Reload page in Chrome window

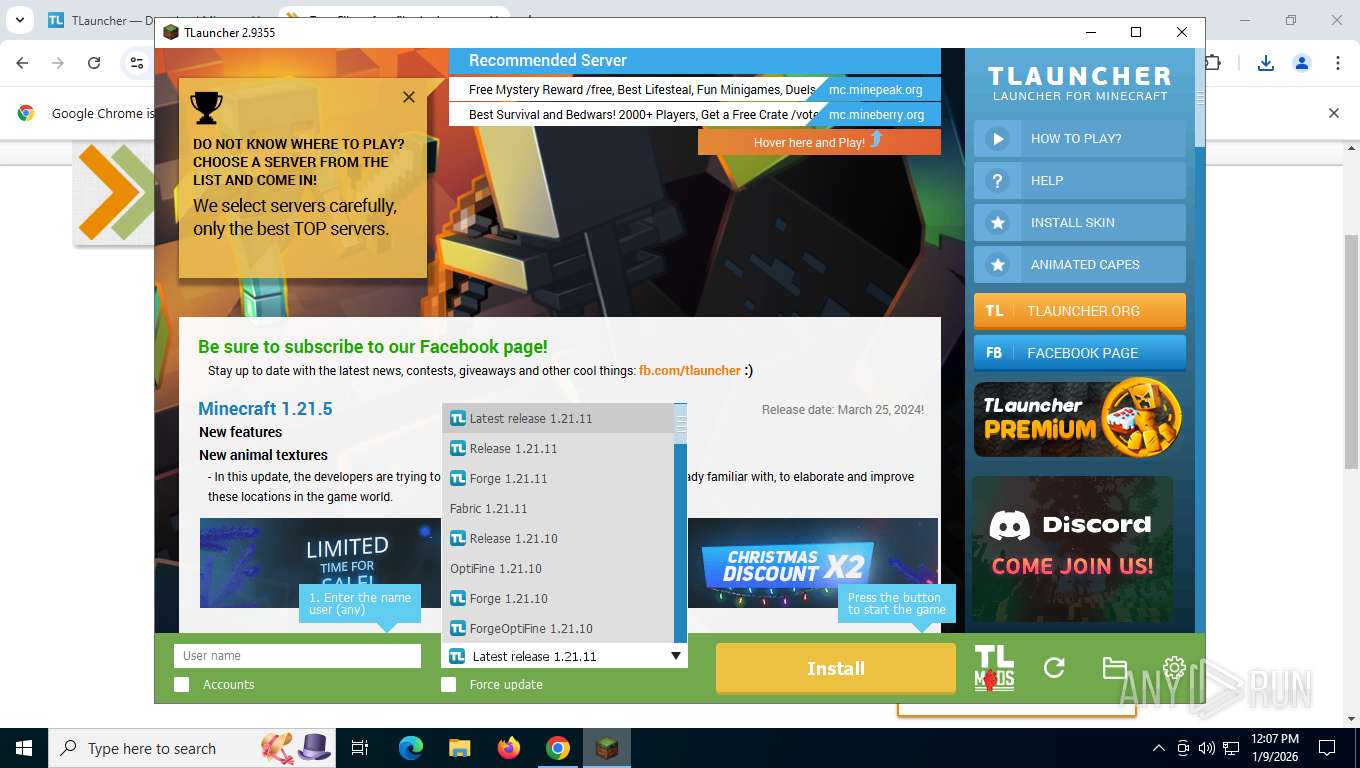pyautogui.click(x=94, y=63)
